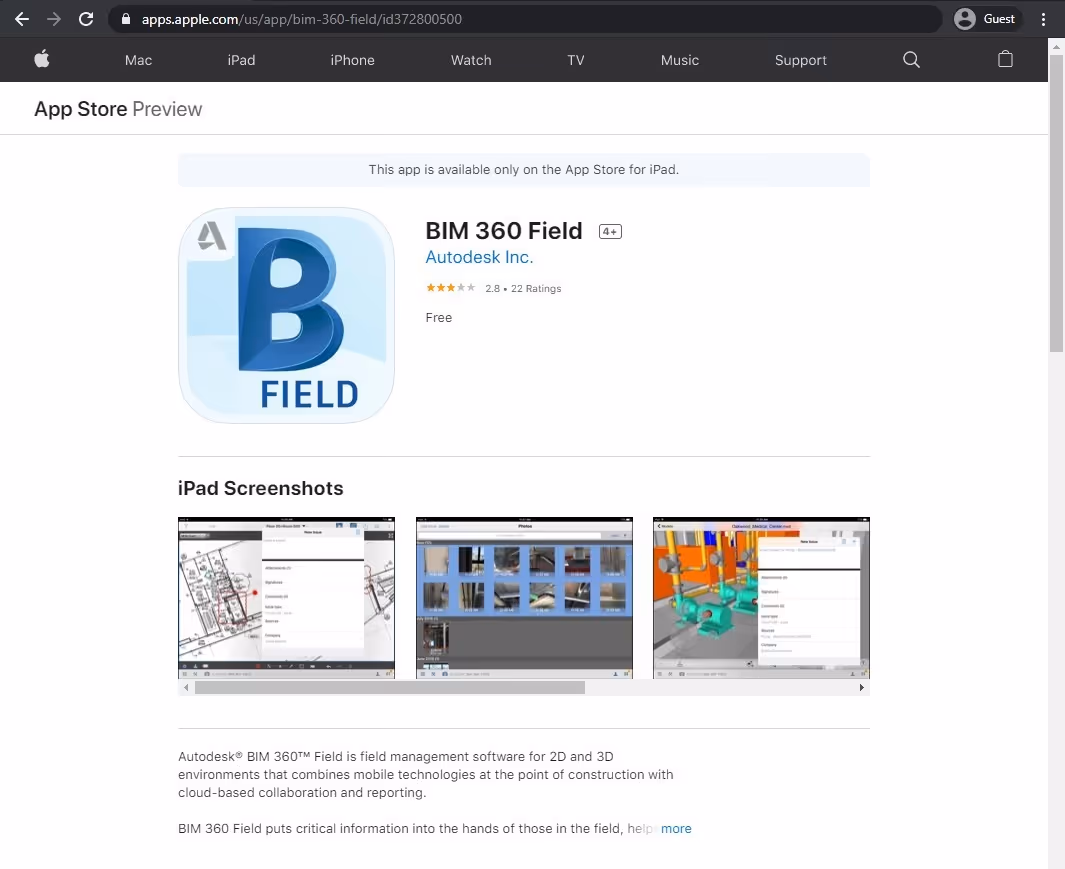Click the page scroll up arrow
This screenshot has width=1065, height=869.
coord(1056,46)
